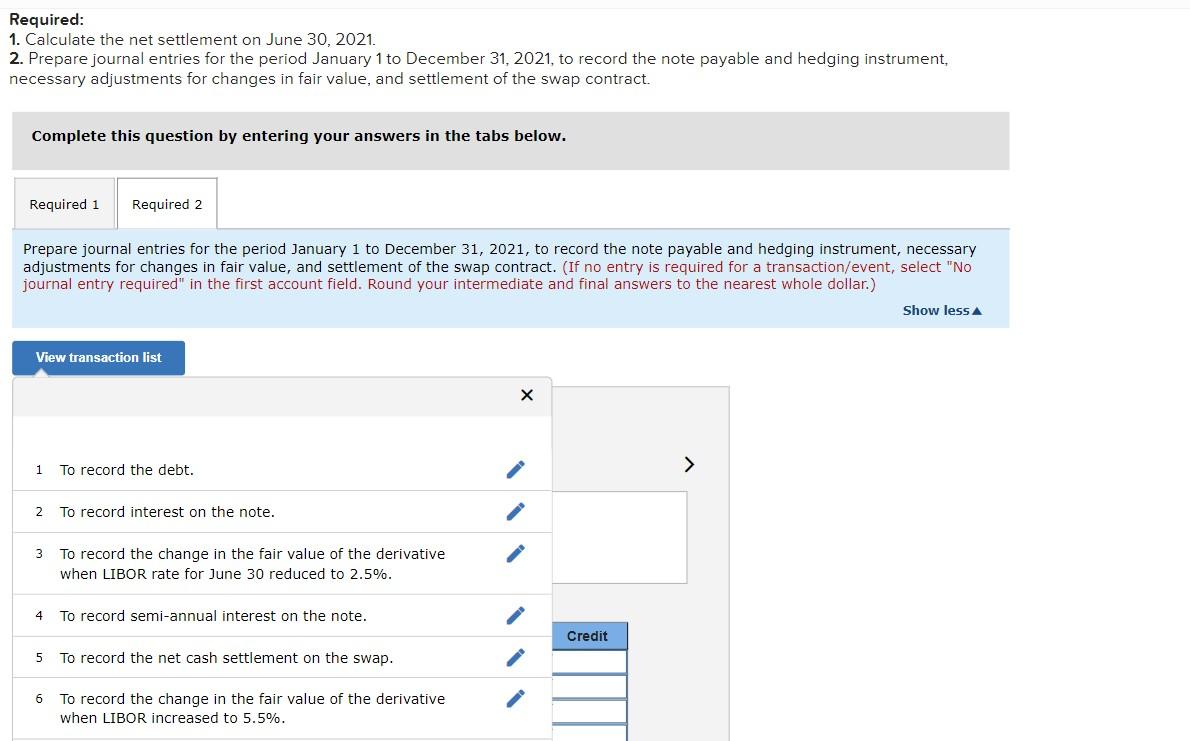Go to next transaction using right chevron
The image size is (1190, 741).
(x=689, y=464)
